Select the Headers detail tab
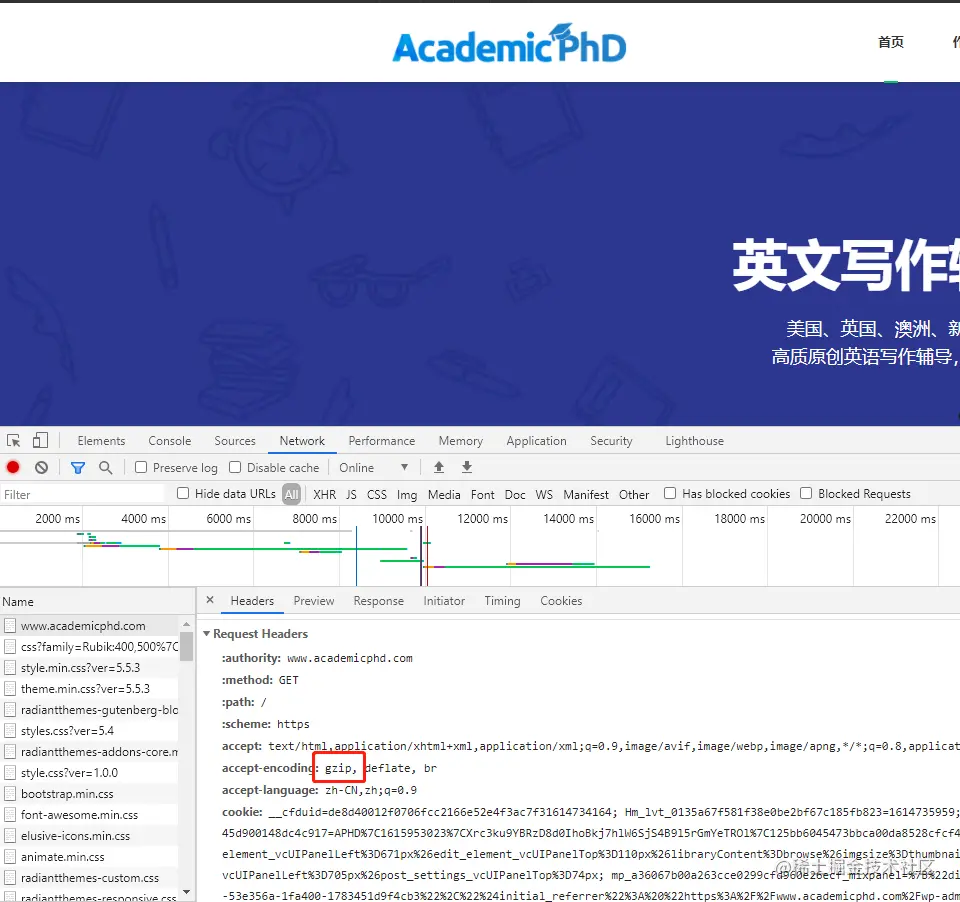 coord(252,601)
